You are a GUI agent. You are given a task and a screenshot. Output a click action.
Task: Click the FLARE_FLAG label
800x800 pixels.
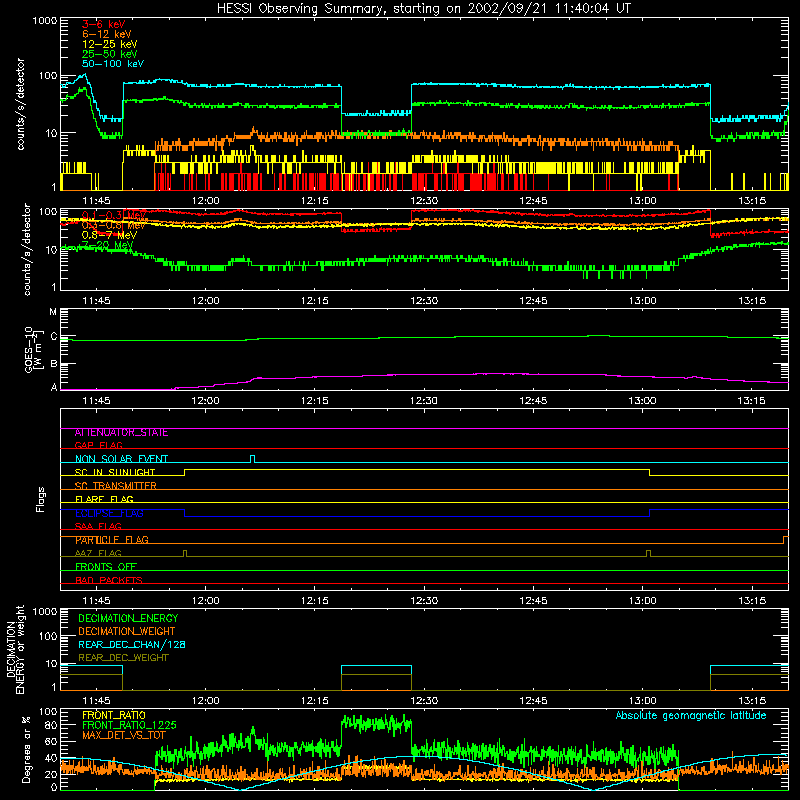[x=104, y=499]
